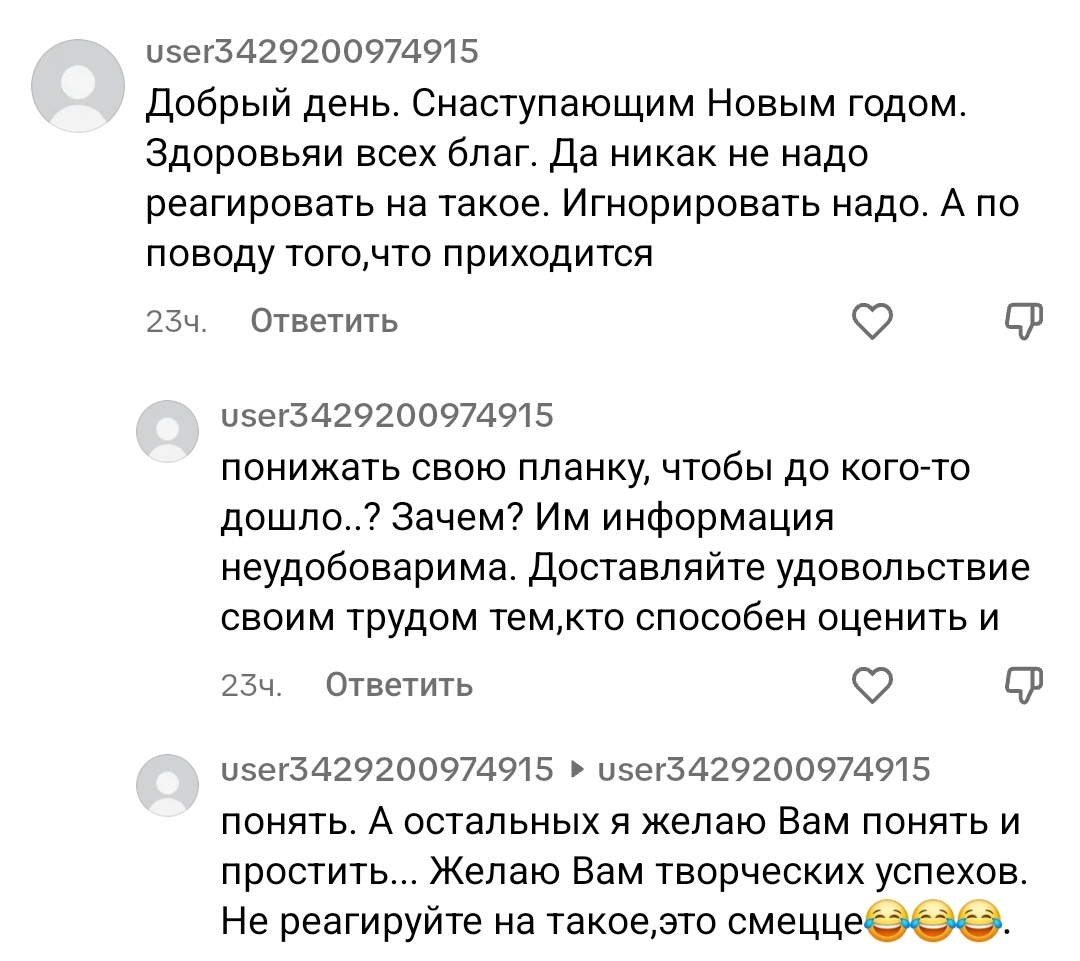
Task: Open avatar beside the "понижать свою планку" reply
Action: pyautogui.click(x=167, y=432)
